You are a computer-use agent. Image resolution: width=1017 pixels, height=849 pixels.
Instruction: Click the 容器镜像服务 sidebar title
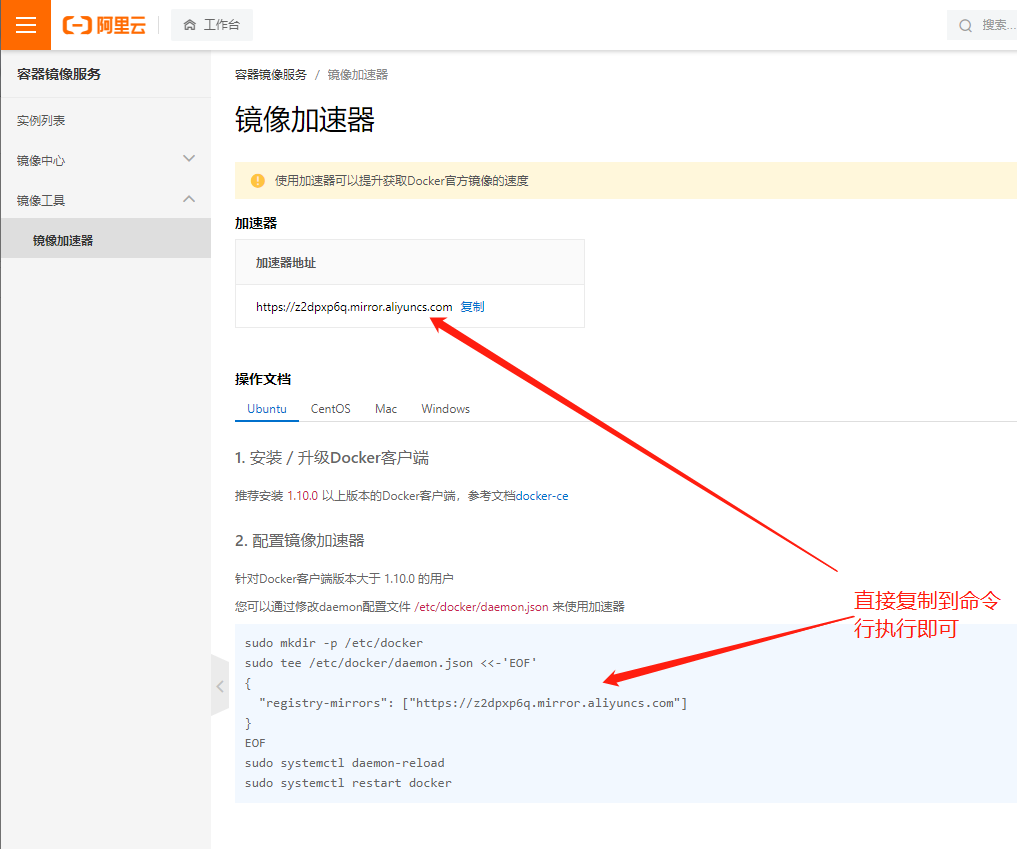59,74
